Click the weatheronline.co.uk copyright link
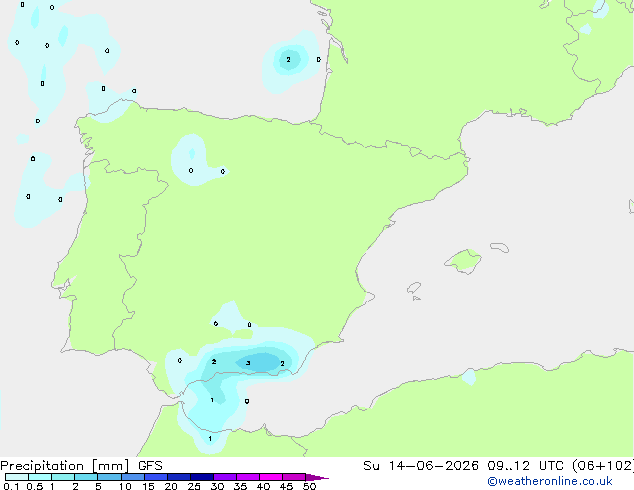The height and width of the screenshot is (490, 634). point(550,481)
